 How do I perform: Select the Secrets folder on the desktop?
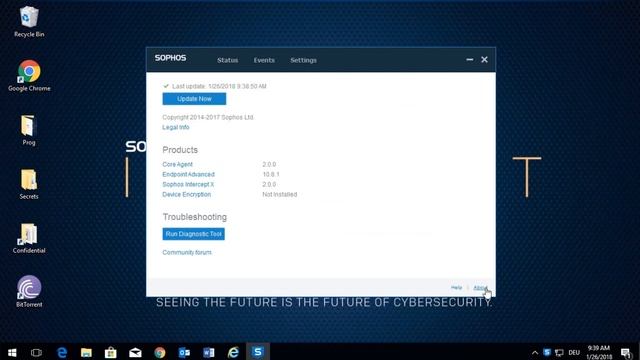tap(29, 184)
